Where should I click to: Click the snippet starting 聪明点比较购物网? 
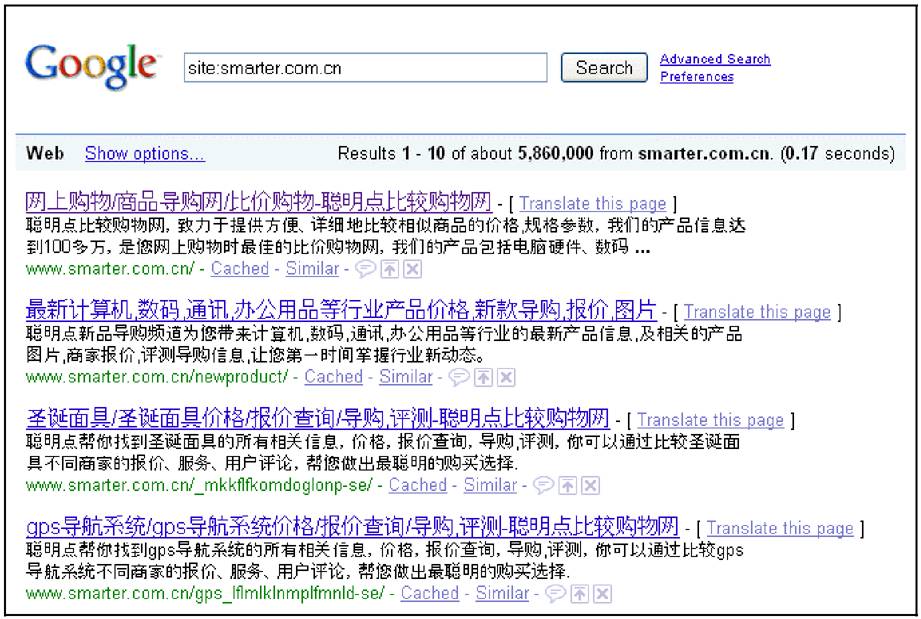(385, 236)
